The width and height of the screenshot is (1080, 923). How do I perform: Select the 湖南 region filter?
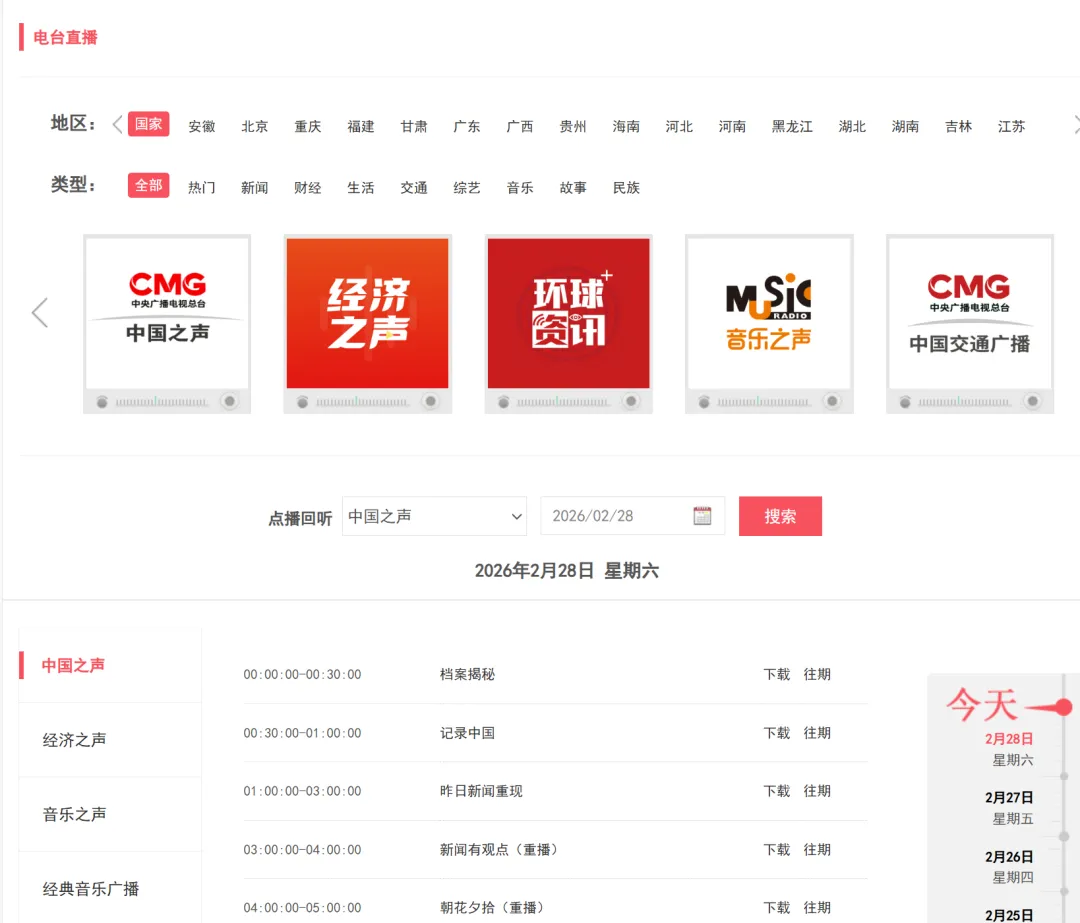905,126
